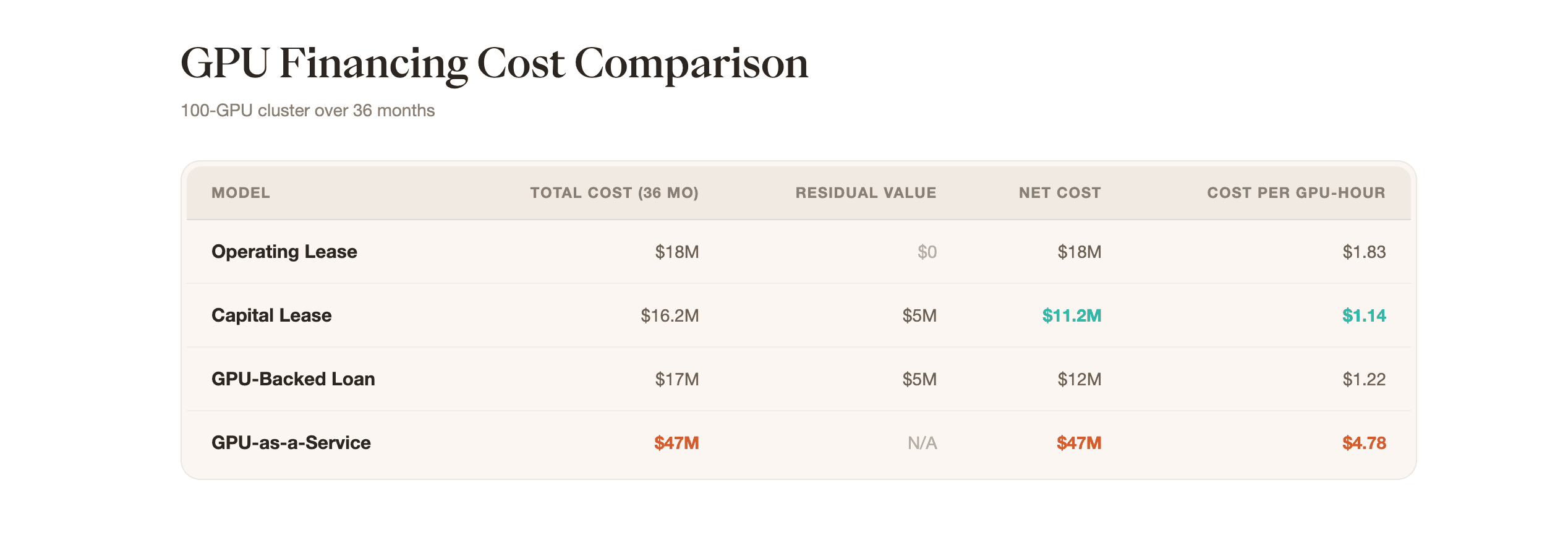Click the Cost Per GPU-Hour column header
1568x548 pixels.
click(1296, 193)
